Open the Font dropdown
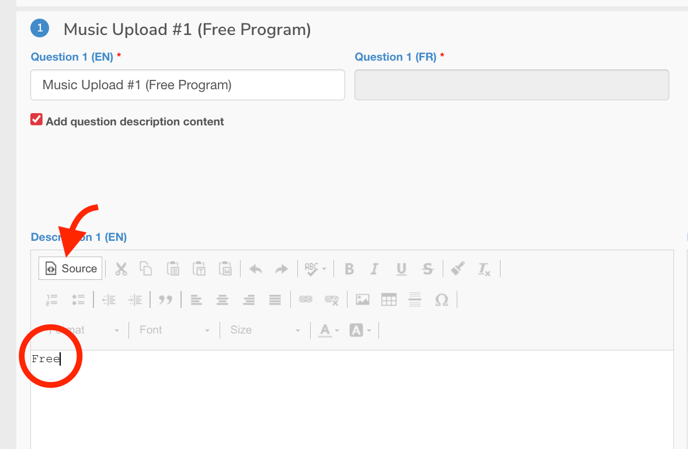Screen dimensions: 688x449 click(x=174, y=330)
